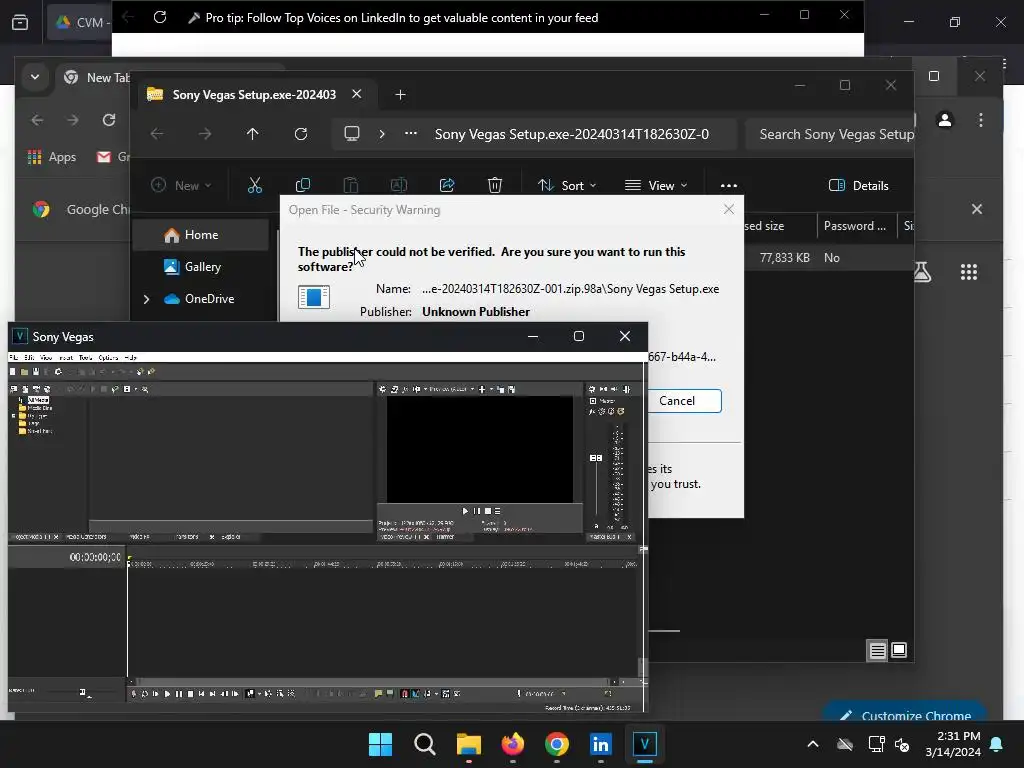This screenshot has width=1024, height=768.
Task: Click the 00:00:00;00 timecode display
Action: [95, 557]
